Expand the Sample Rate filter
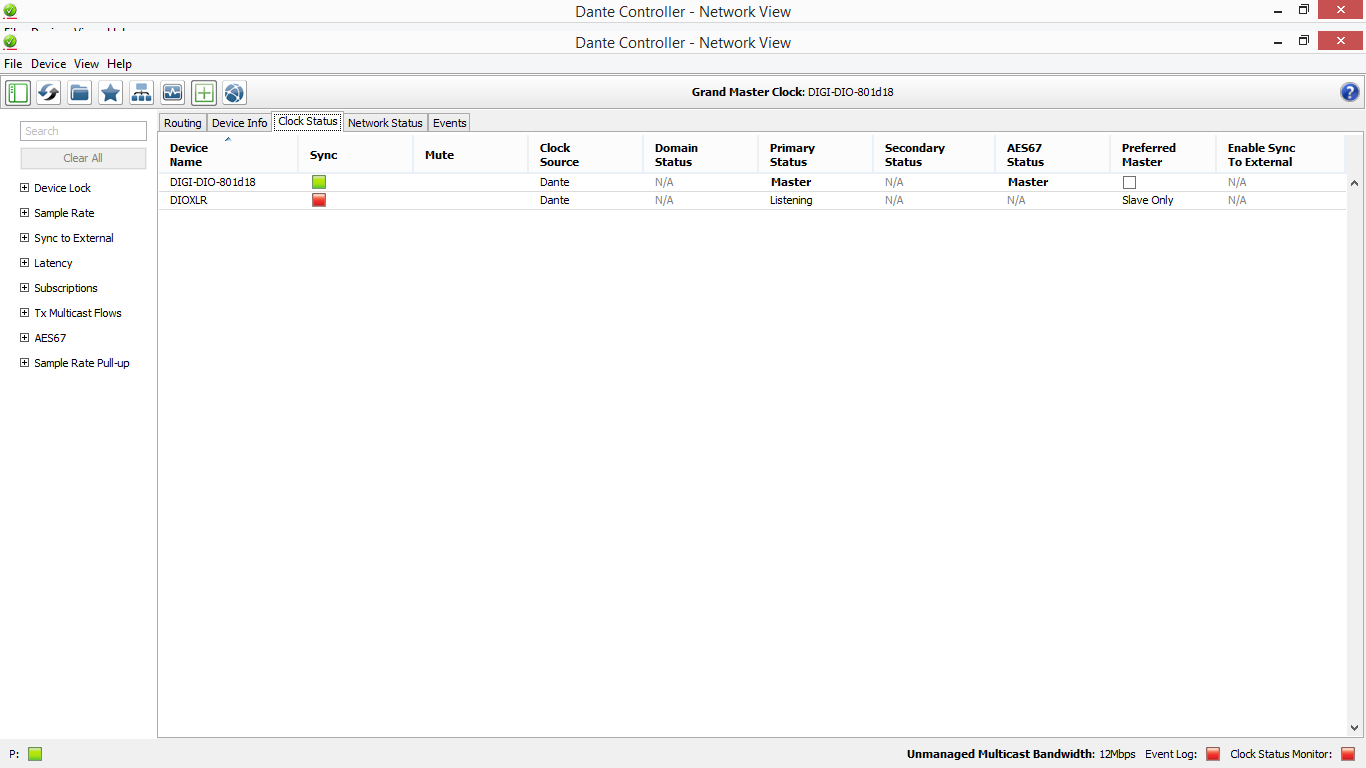This screenshot has width=1366, height=768. click(25, 213)
